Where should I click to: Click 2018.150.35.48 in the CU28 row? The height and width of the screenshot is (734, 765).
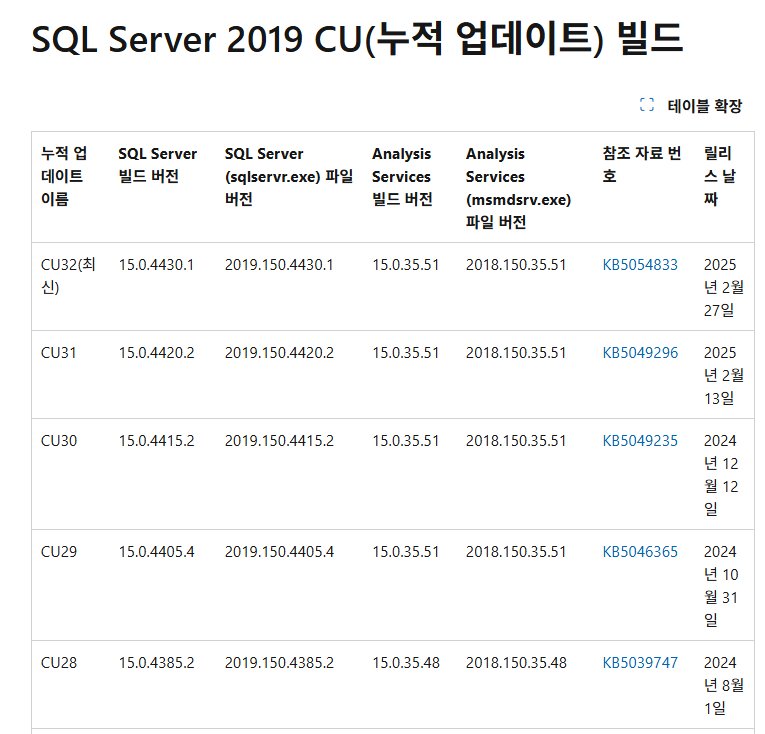[x=516, y=663]
